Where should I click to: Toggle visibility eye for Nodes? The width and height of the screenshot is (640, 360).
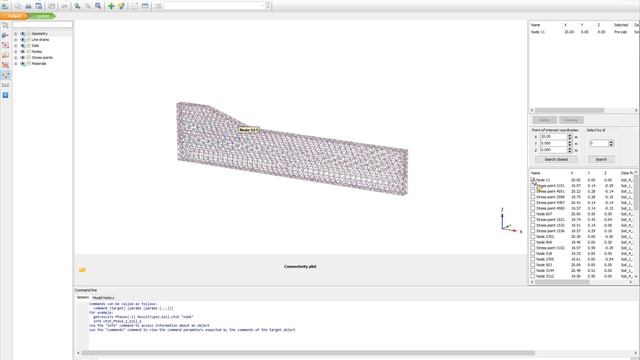click(23, 52)
